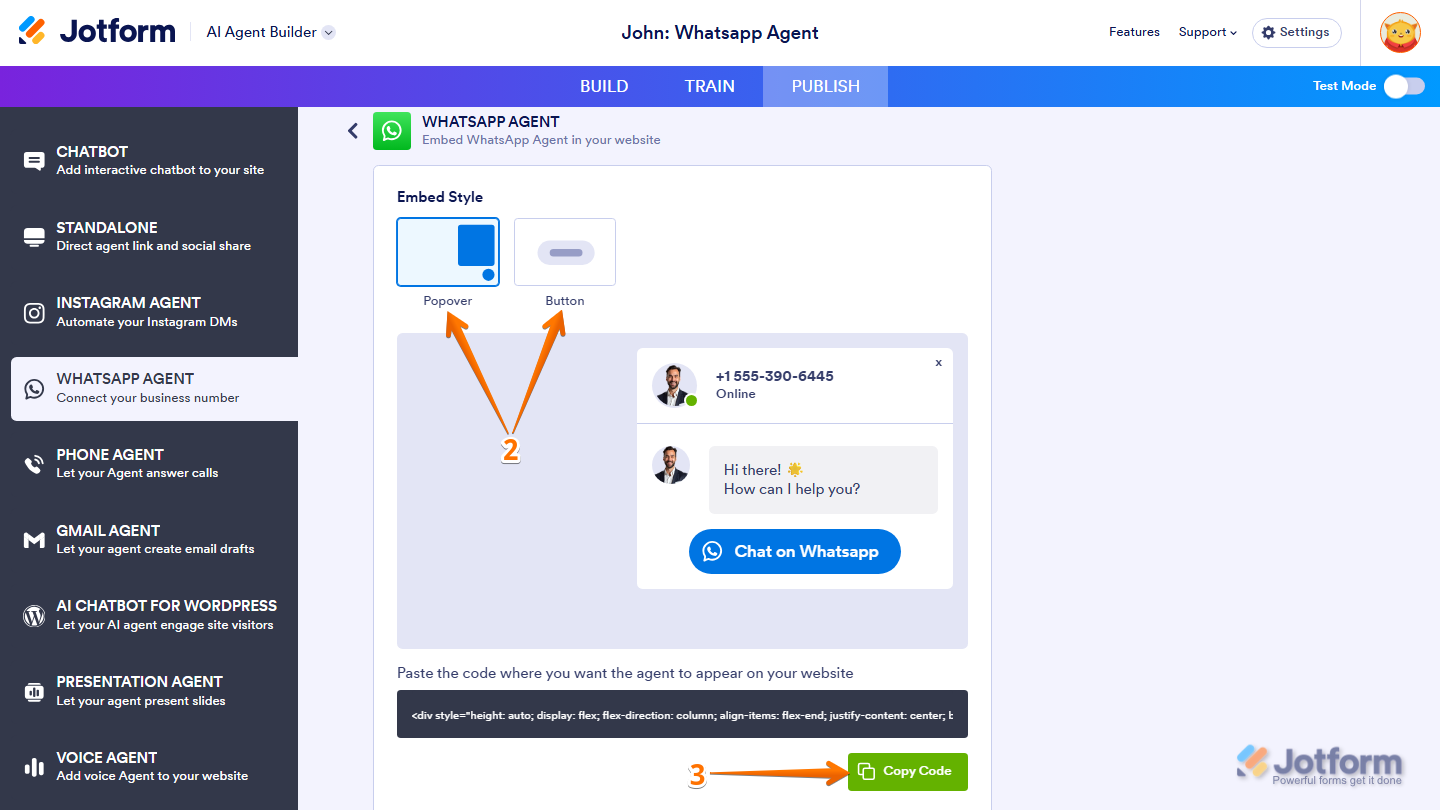The image size is (1440, 810).
Task: Toggle the Test Mode switch
Action: pyautogui.click(x=1404, y=86)
